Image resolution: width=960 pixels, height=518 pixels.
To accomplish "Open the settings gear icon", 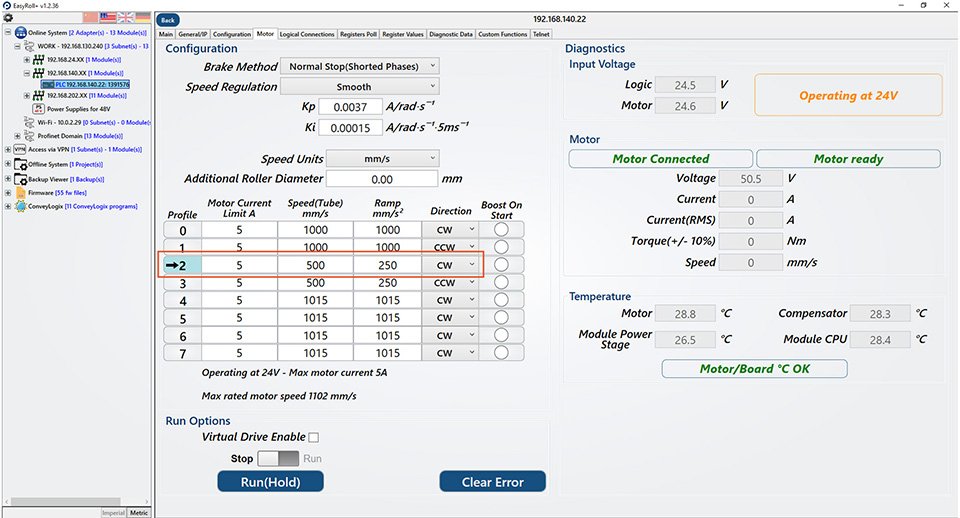I will pyautogui.click(x=8, y=18).
